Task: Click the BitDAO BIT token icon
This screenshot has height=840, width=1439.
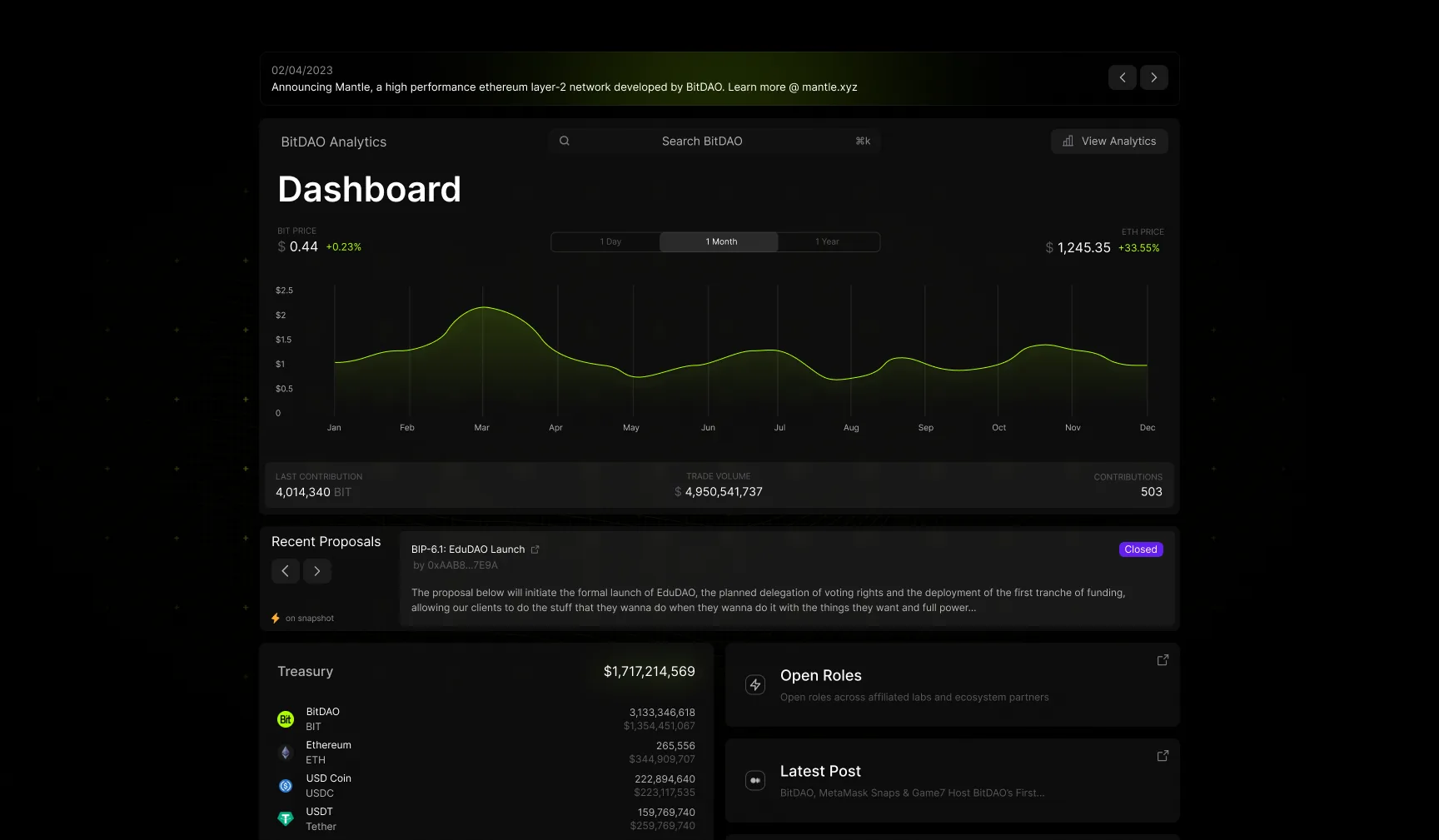Action: point(286,719)
